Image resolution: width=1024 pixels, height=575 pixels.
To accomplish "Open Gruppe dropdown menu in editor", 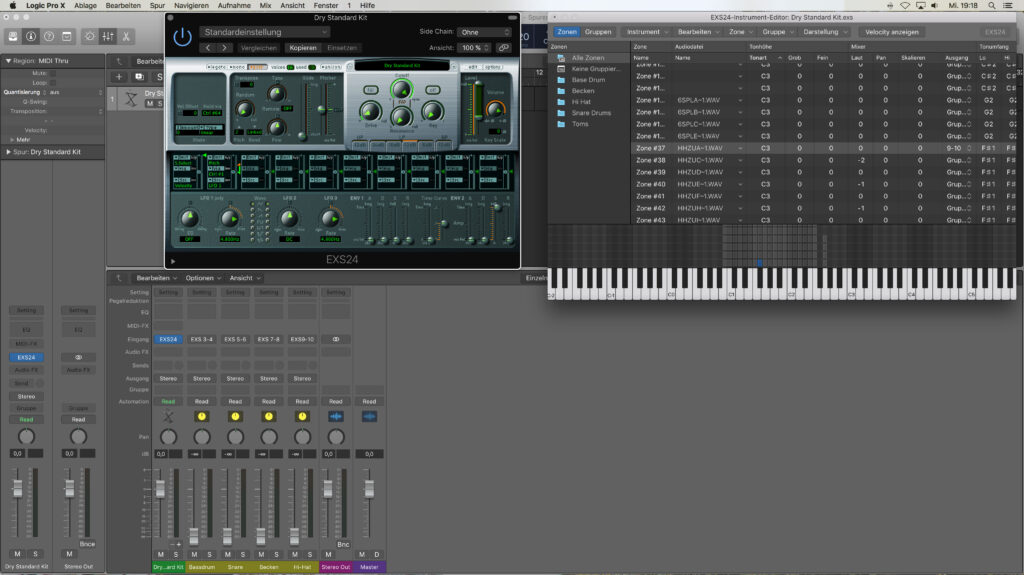I will tap(777, 32).
